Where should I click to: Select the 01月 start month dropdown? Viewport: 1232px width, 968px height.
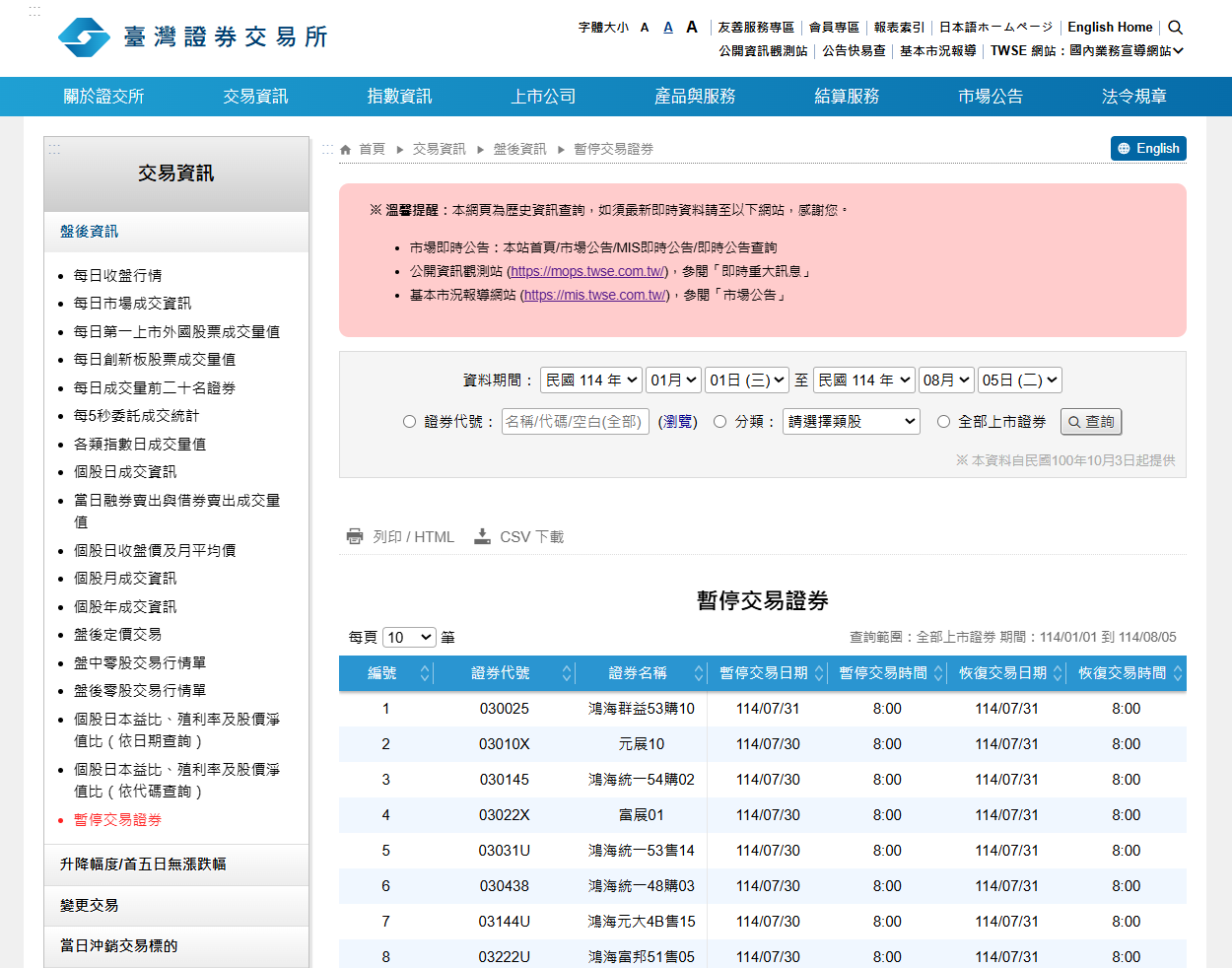point(673,380)
